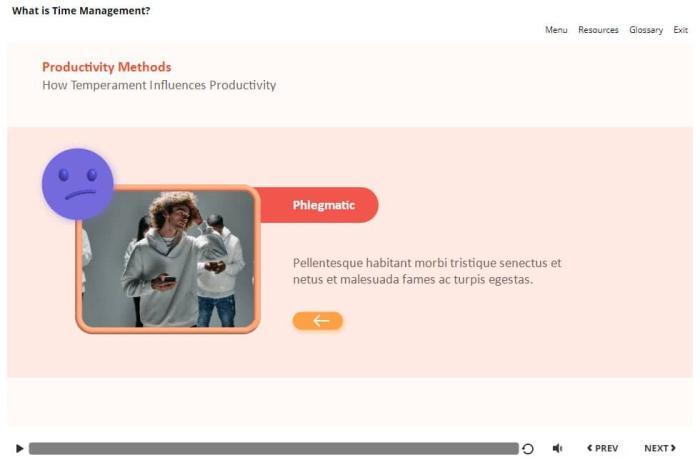Click the purple sad face emoji

pyautogui.click(x=78, y=184)
